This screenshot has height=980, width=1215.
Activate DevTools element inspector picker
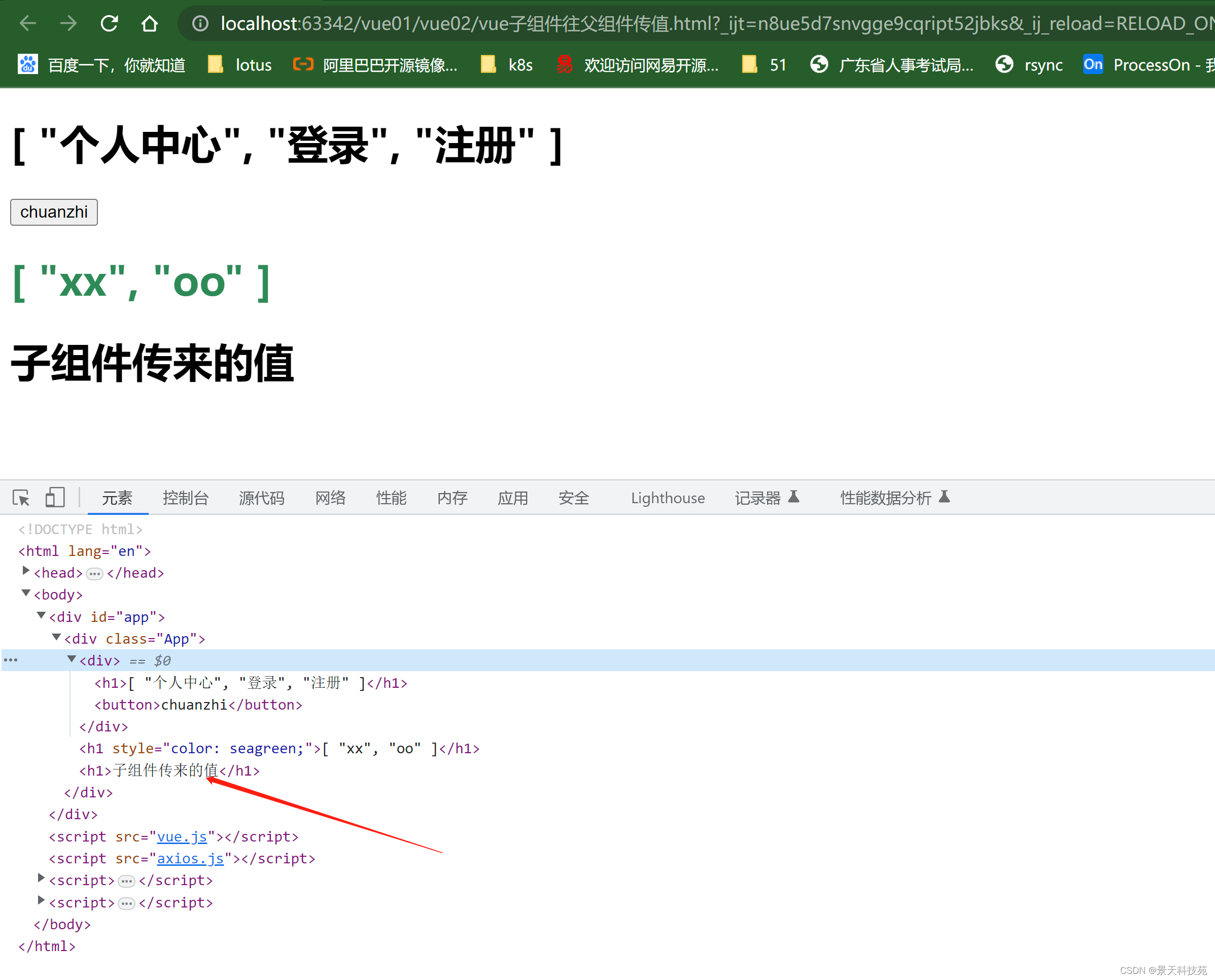click(21, 497)
